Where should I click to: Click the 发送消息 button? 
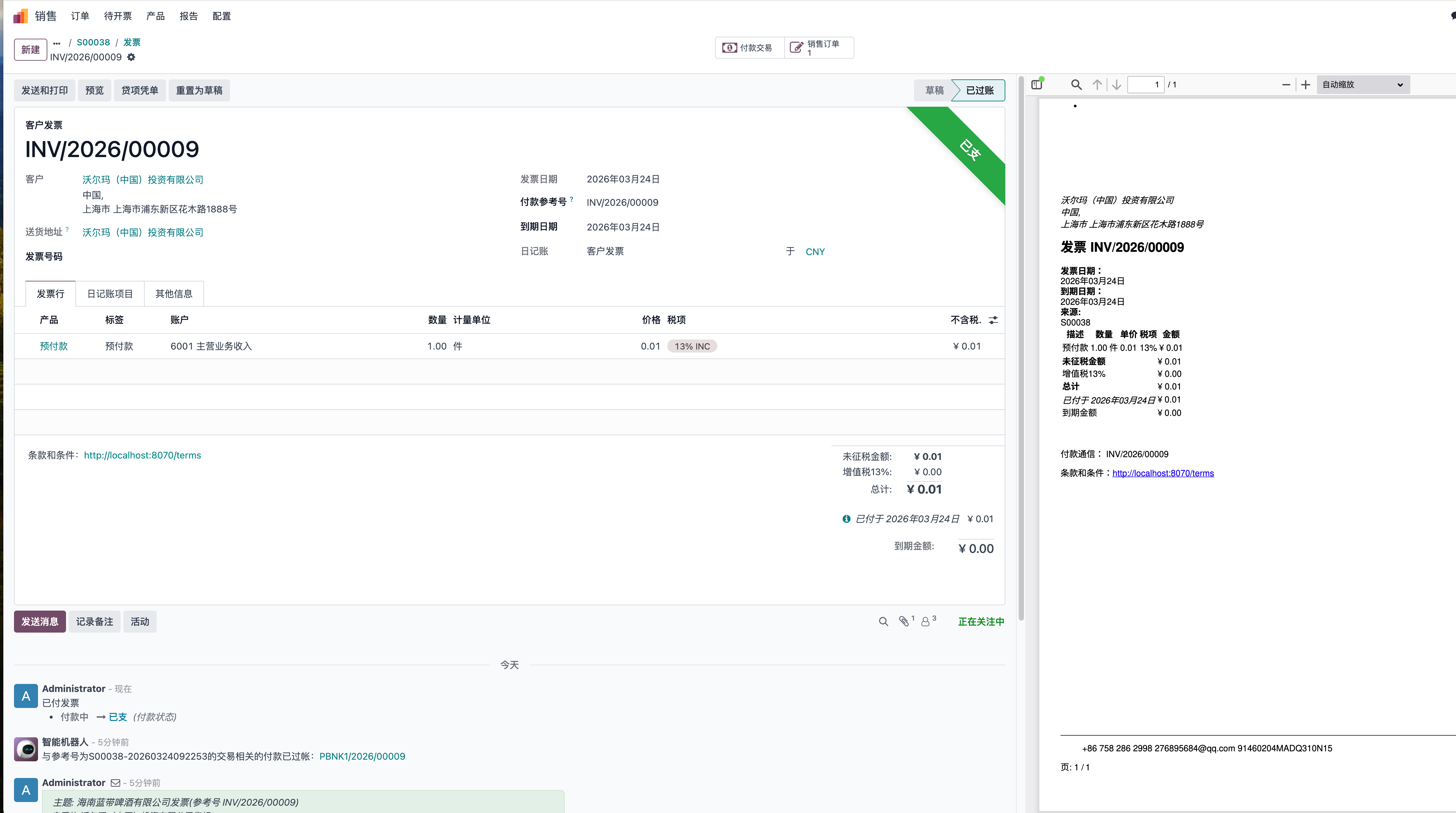40,622
